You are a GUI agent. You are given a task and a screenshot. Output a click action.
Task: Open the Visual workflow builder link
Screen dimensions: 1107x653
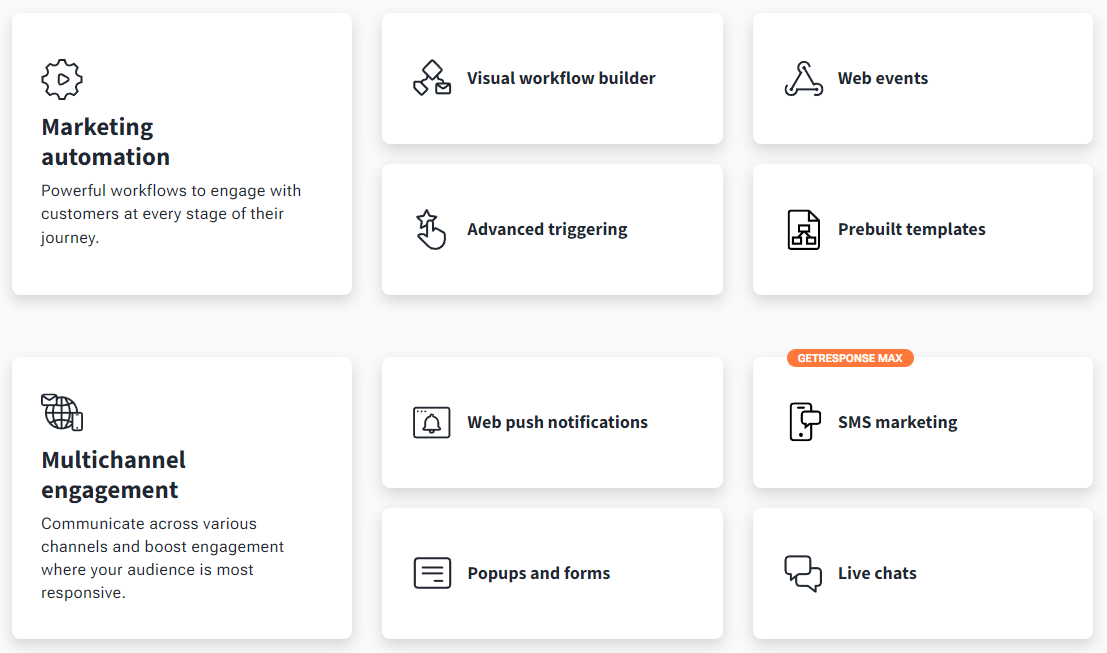coord(561,78)
